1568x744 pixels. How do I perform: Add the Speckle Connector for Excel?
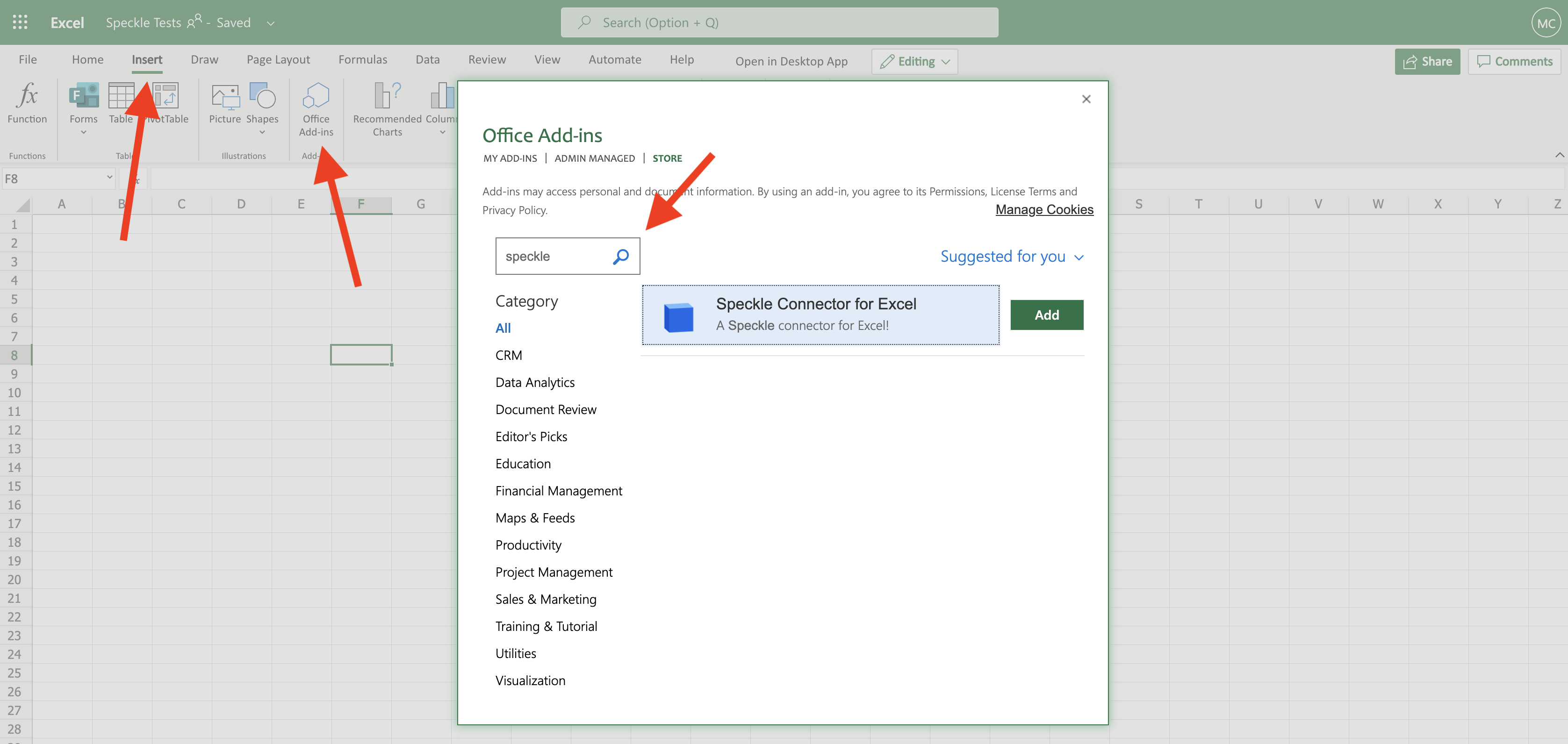tap(1046, 315)
